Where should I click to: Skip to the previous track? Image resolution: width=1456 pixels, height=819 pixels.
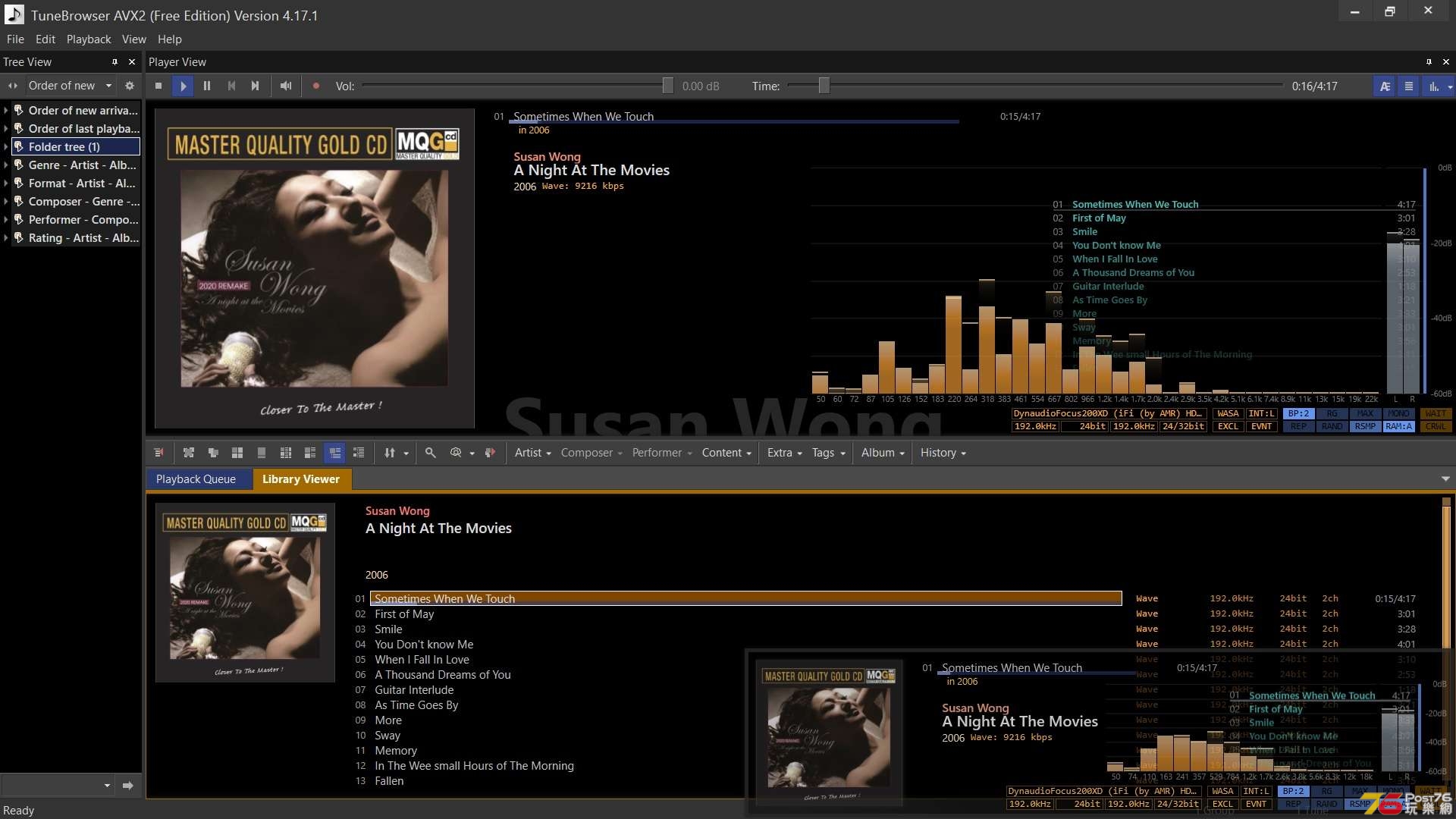pyautogui.click(x=231, y=86)
